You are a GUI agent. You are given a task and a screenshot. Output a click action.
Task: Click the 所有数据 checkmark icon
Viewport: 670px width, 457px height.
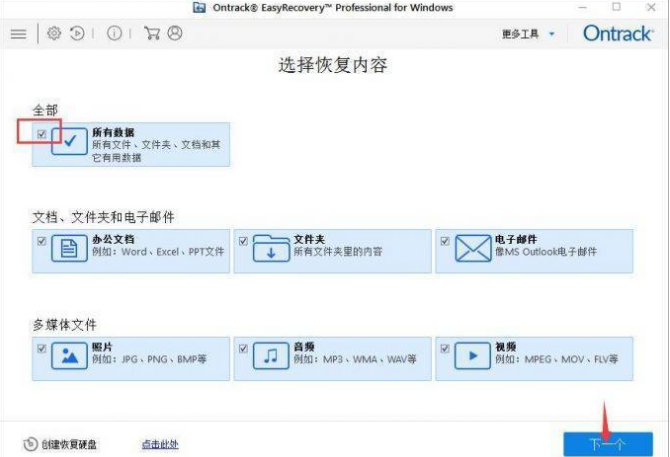point(69,141)
